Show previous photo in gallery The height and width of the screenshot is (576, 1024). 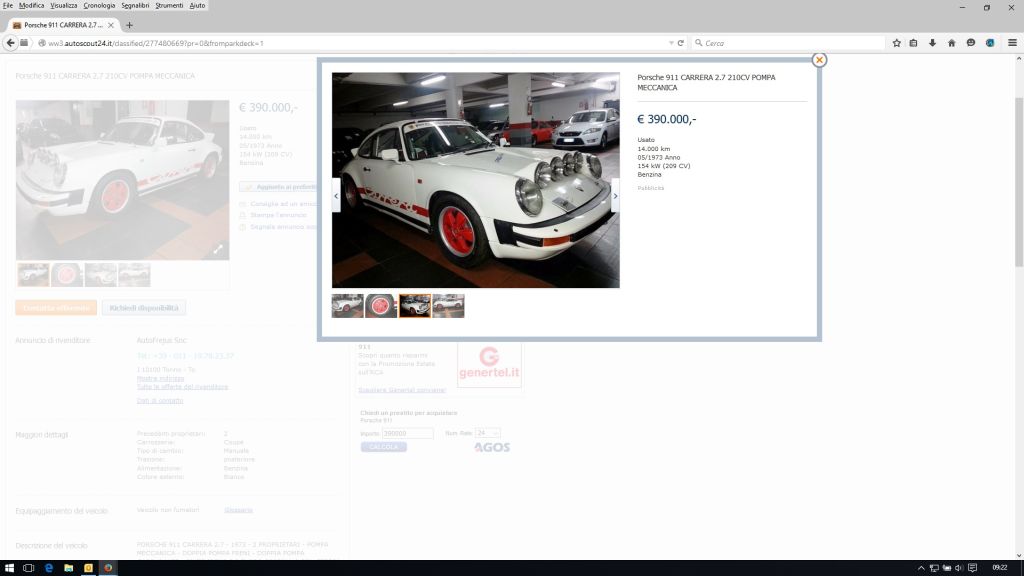click(x=336, y=196)
